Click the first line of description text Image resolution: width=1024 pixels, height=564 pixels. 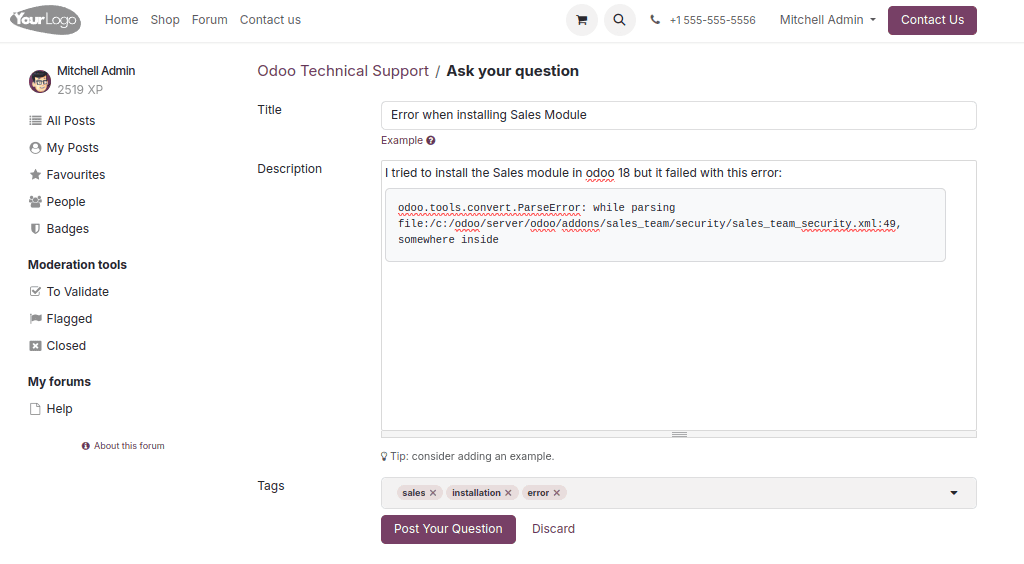pyautogui.click(x=583, y=173)
